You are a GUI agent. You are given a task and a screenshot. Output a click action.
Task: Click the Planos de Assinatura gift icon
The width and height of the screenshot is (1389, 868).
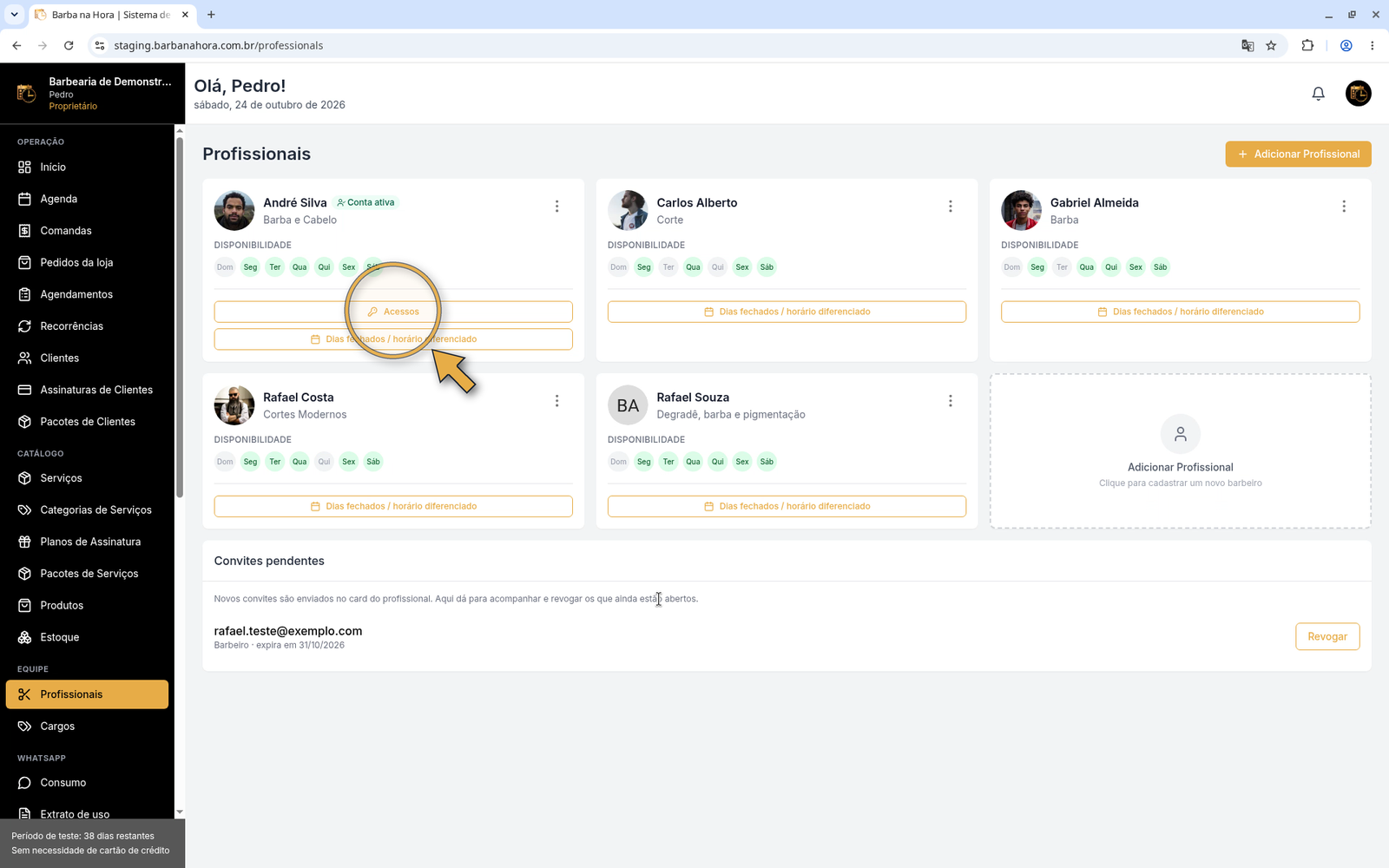point(24,542)
